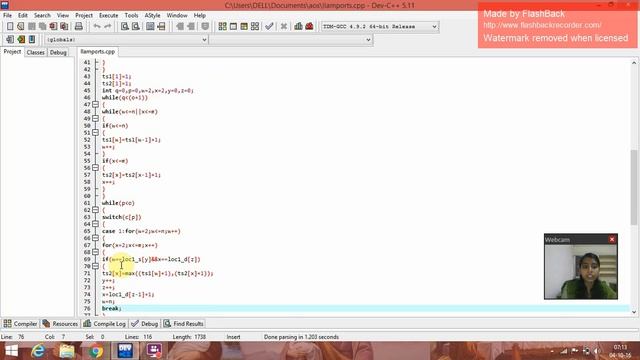Screen dimensions: 640x360
Task: Open the Resources bottom tab
Action: (x=60, y=324)
